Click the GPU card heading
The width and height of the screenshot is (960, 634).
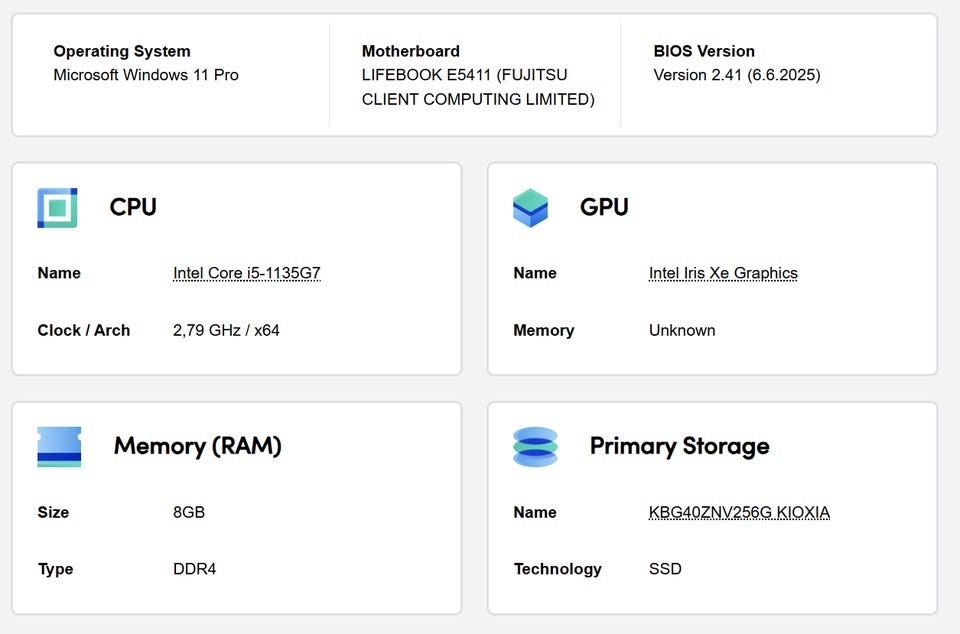(604, 207)
